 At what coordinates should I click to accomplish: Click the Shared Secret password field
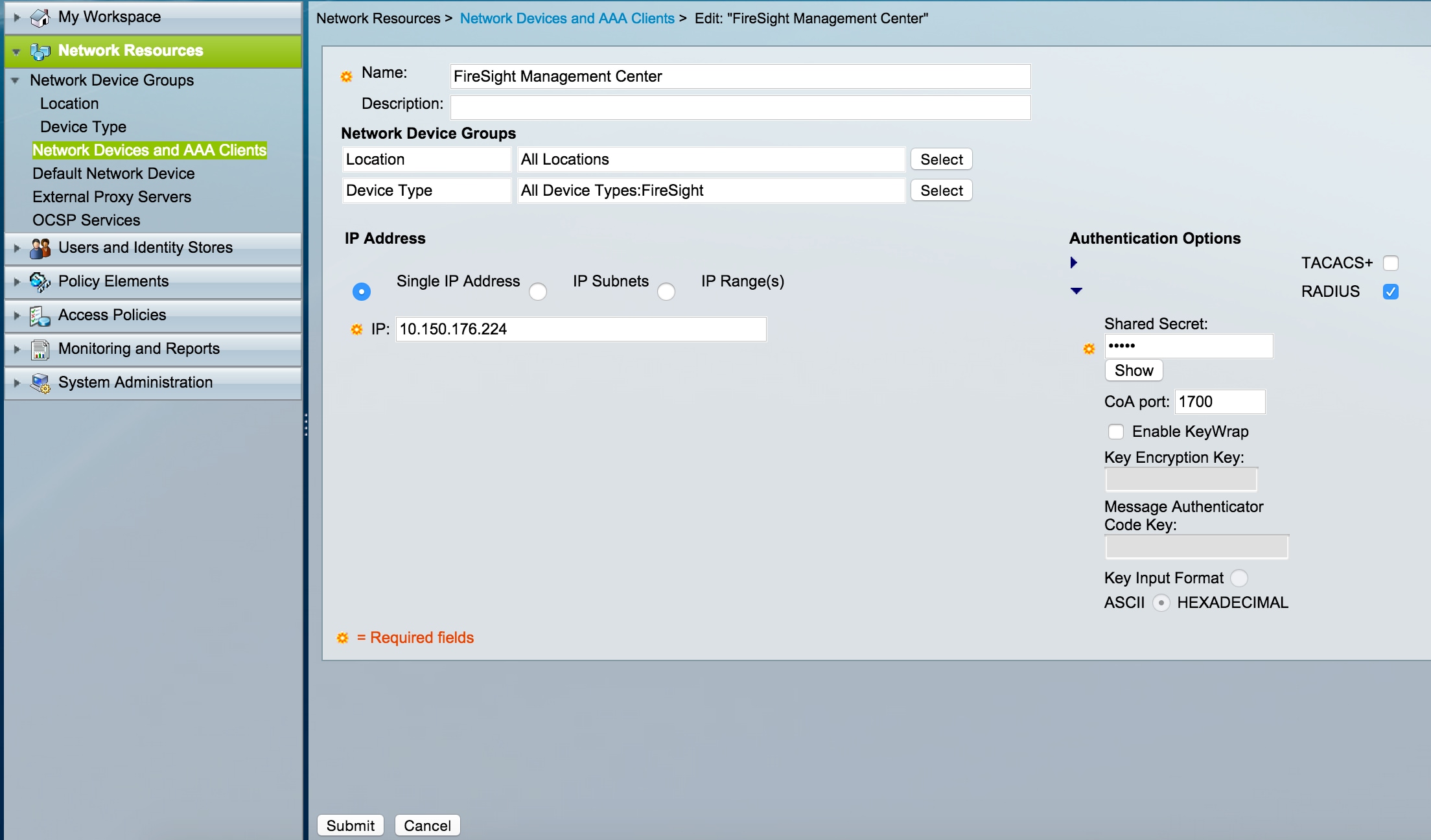1189,346
